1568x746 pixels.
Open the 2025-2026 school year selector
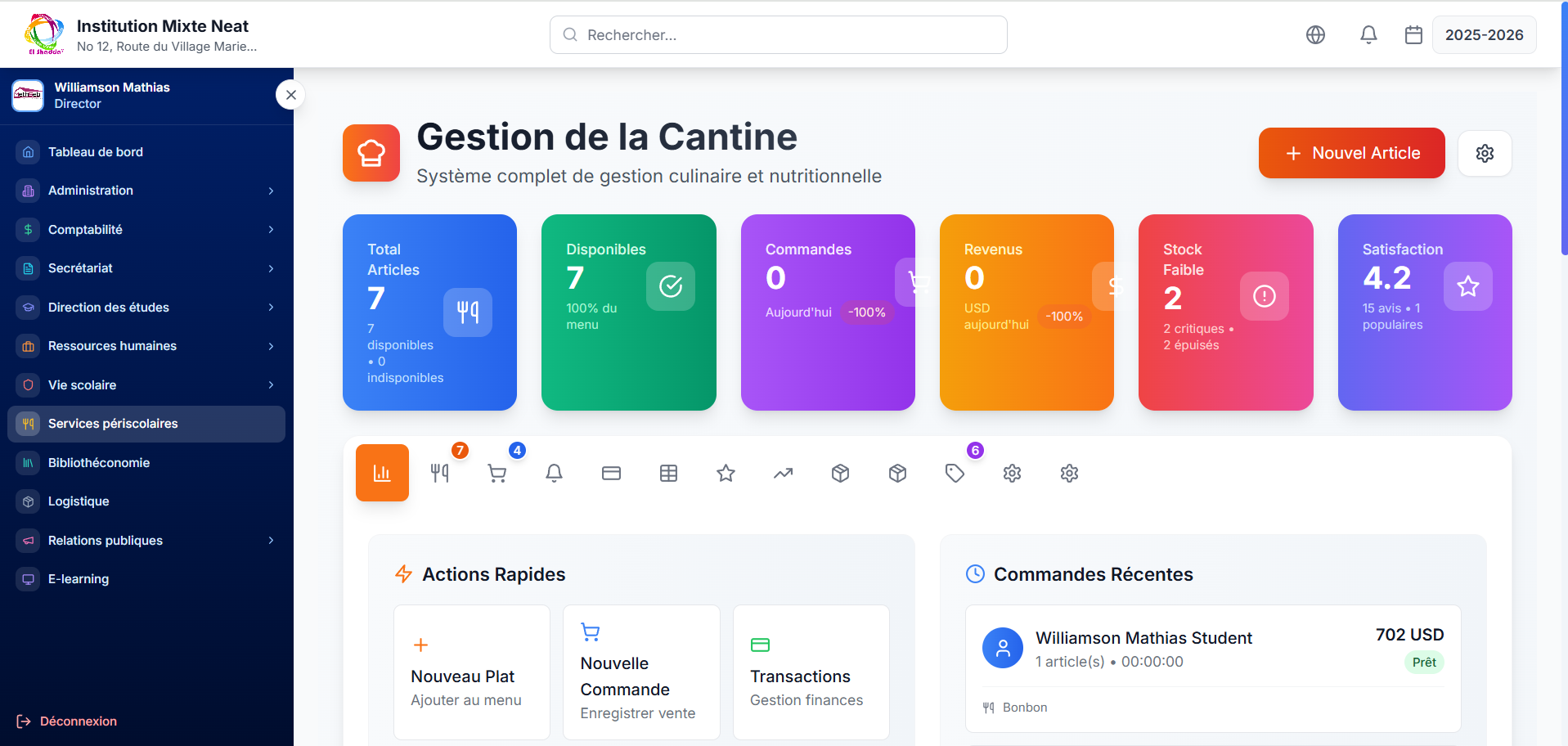pyautogui.click(x=1483, y=35)
